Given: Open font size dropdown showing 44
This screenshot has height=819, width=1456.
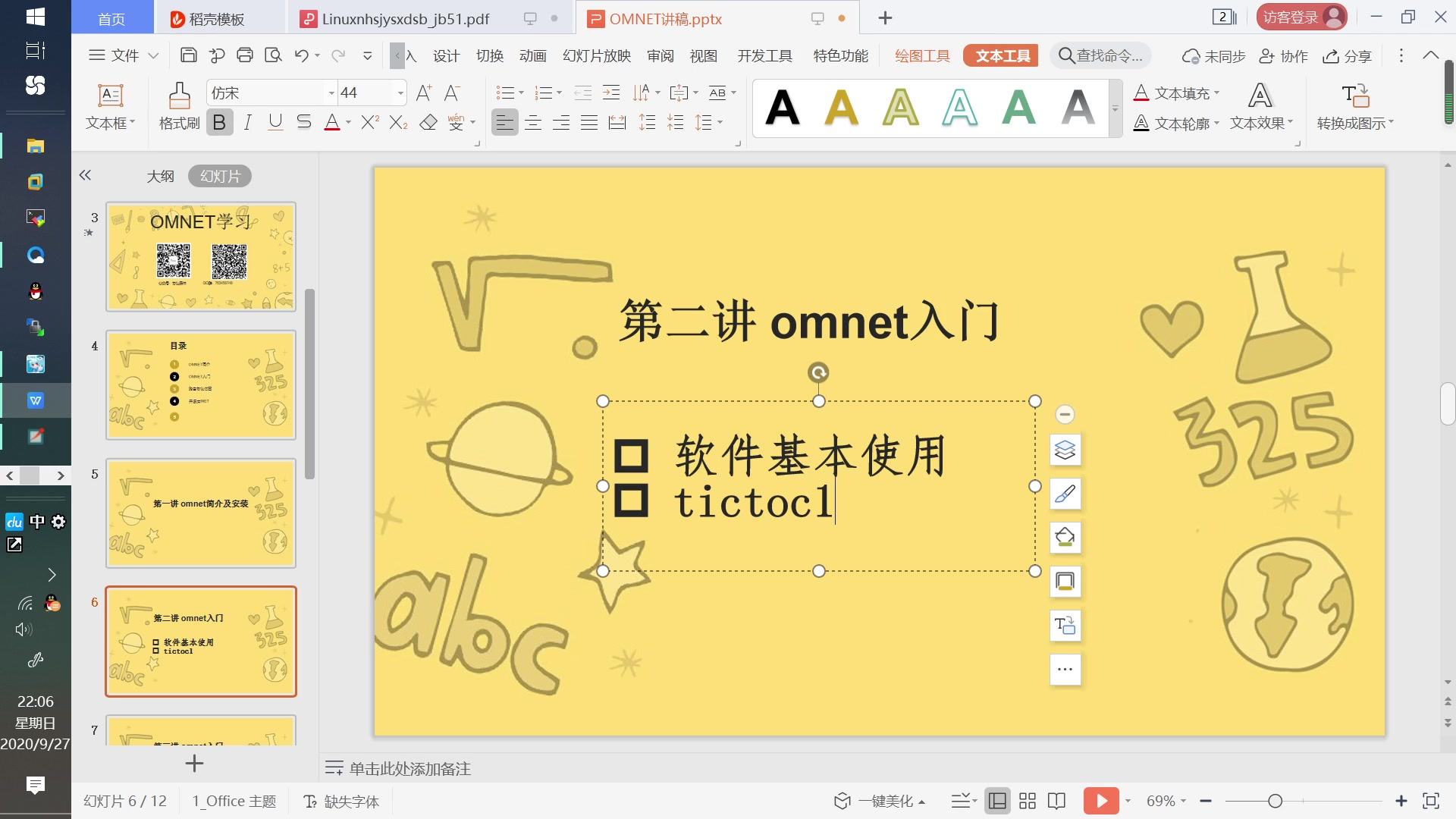Looking at the screenshot, I should point(400,93).
